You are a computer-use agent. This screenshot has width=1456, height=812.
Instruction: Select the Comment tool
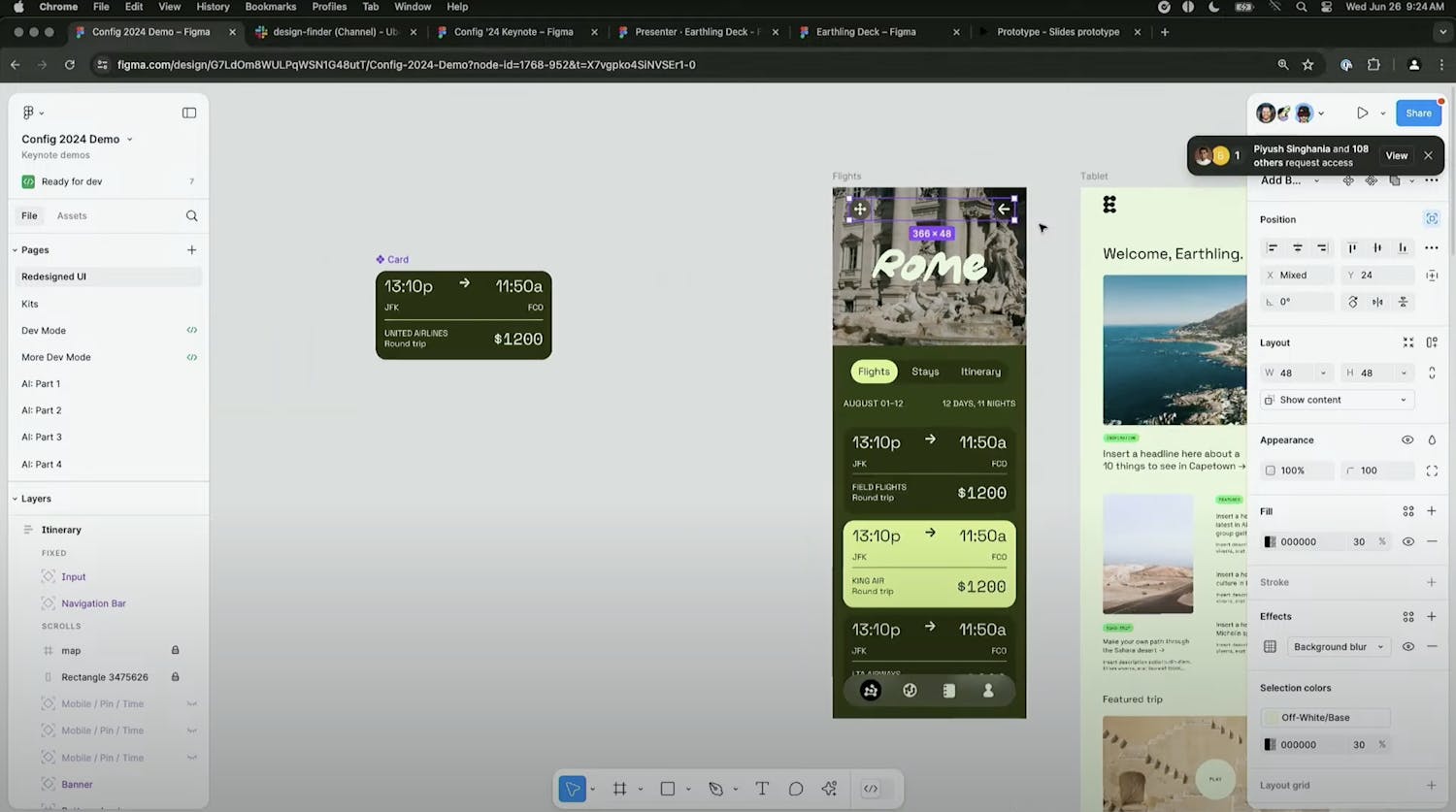[796, 789]
